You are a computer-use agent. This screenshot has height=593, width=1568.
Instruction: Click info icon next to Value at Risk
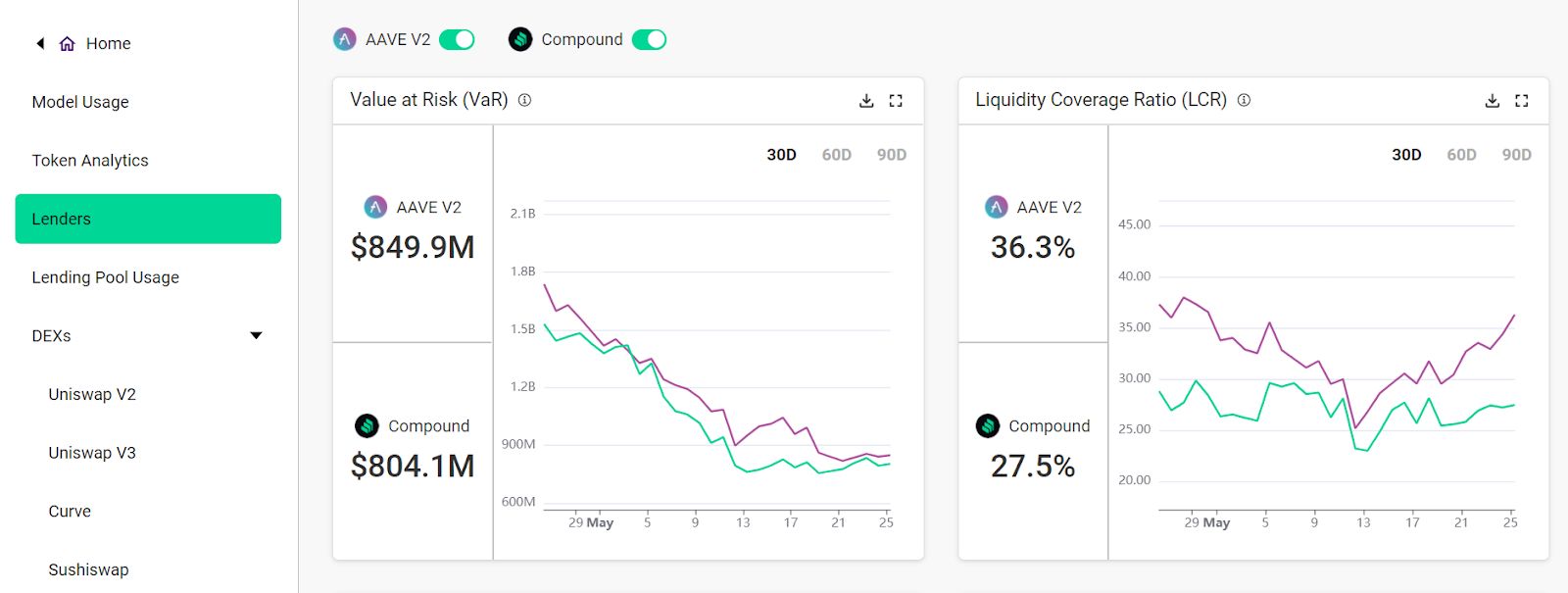tap(524, 100)
